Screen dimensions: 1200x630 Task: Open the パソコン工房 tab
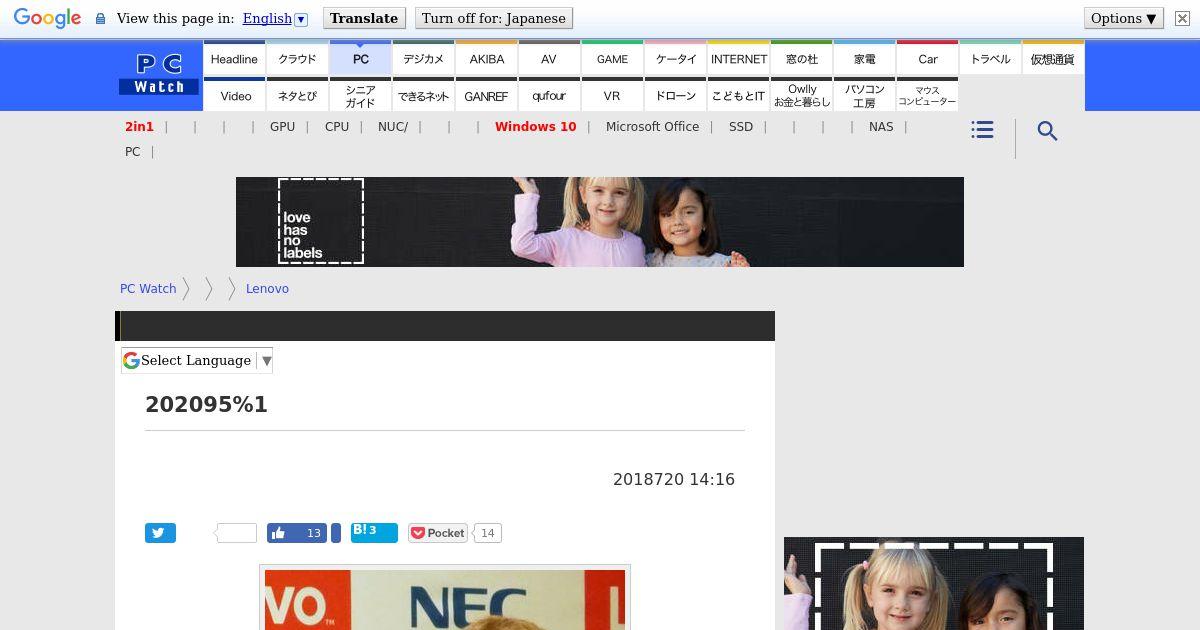(x=865, y=95)
